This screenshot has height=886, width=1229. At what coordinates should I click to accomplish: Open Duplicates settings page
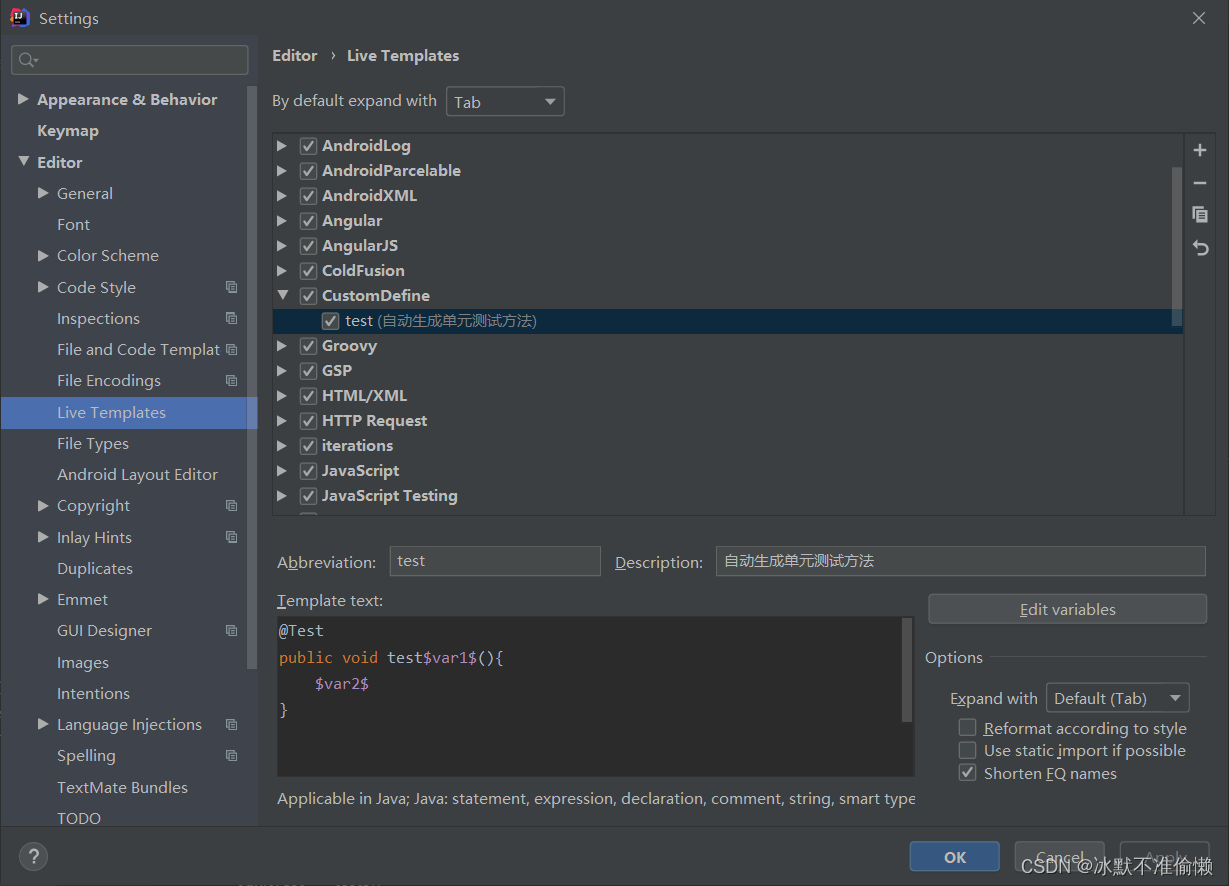coord(95,568)
